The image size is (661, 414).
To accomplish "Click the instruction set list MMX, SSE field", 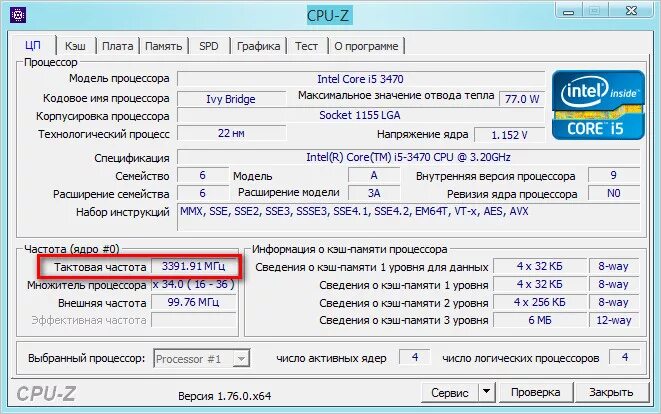I will coord(408,218).
